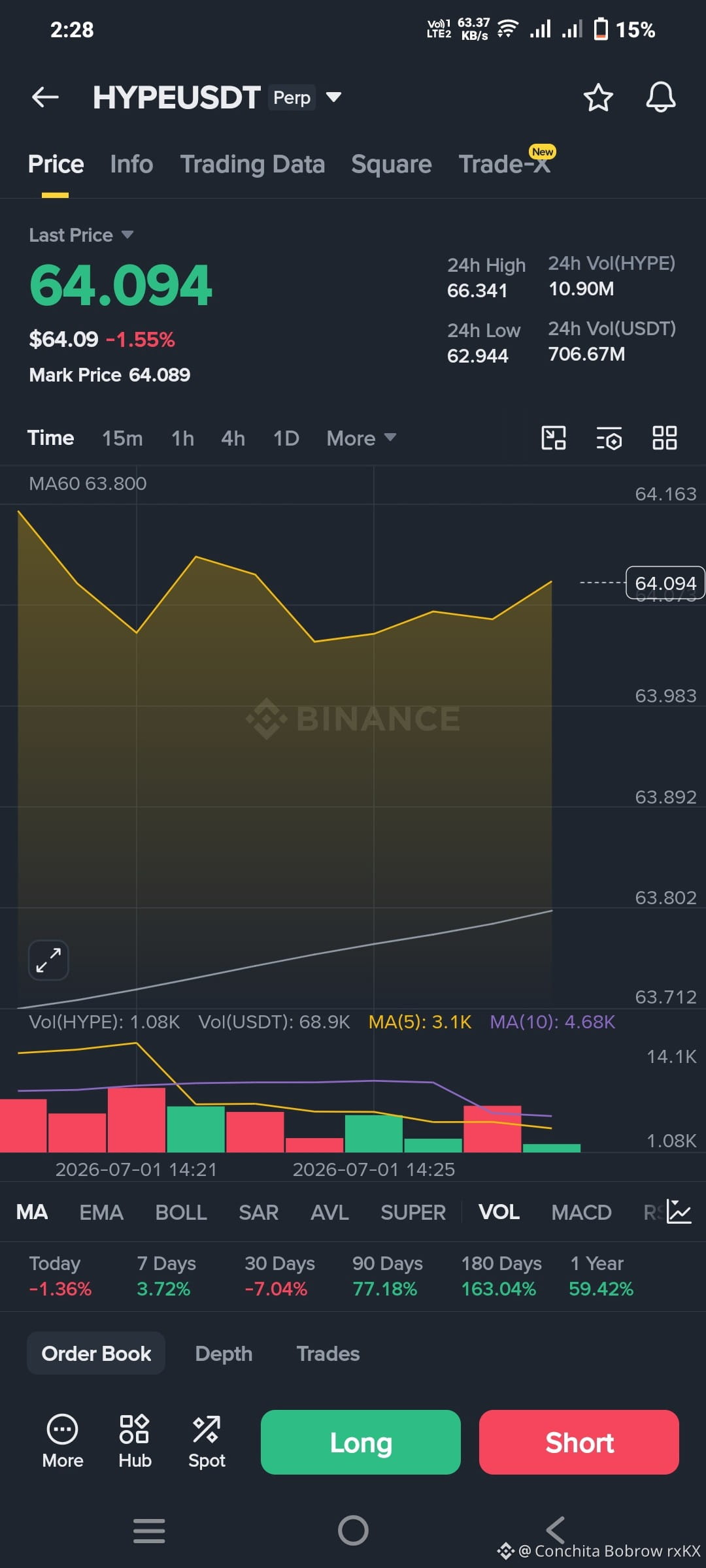Click the Mark Price 64.089 text
The width and height of the screenshot is (706, 1568).
pos(110,375)
